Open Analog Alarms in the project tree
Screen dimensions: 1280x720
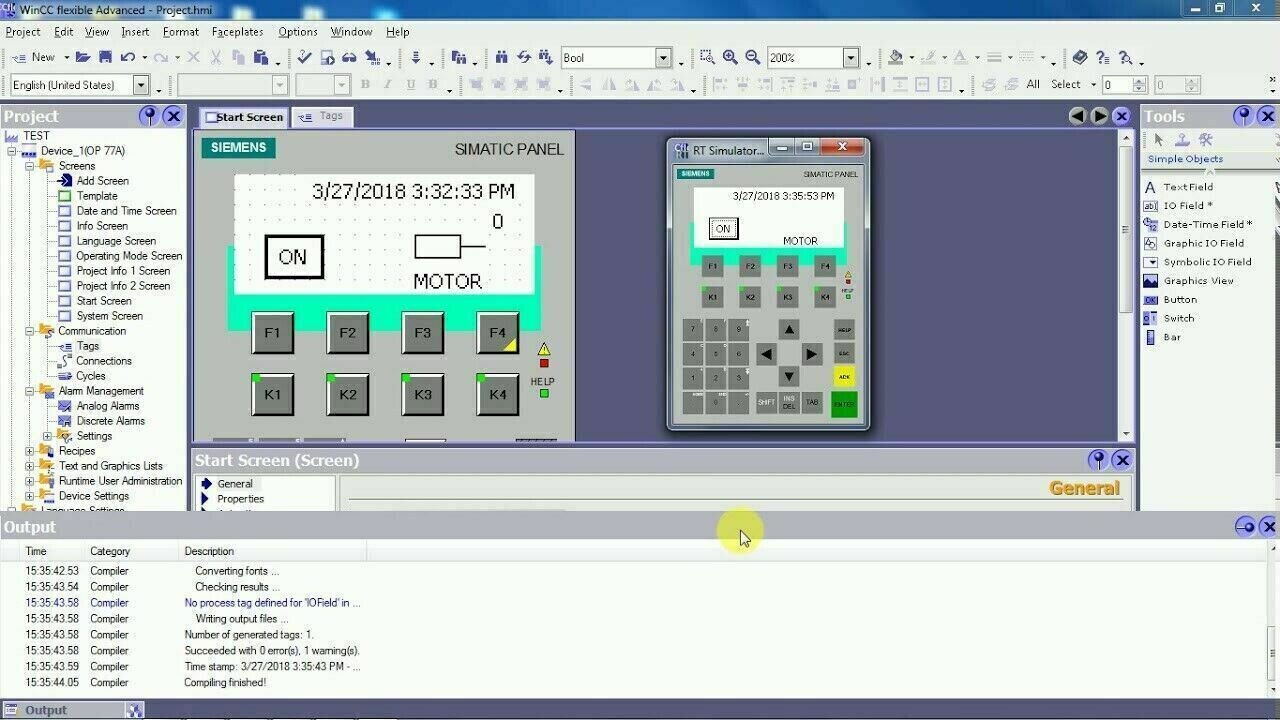click(x=107, y=406)
